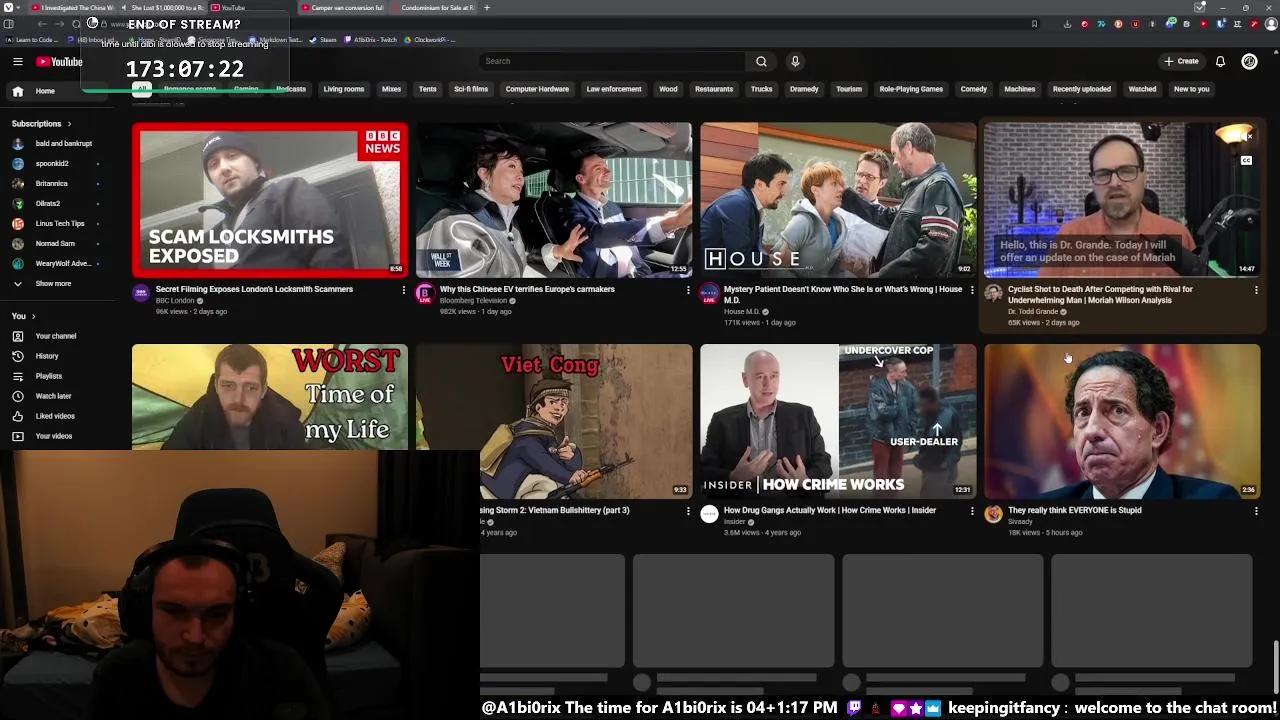Open the Vivaldi browser menu icon
The image size is (1280, 720).
(x=8, y=7)
